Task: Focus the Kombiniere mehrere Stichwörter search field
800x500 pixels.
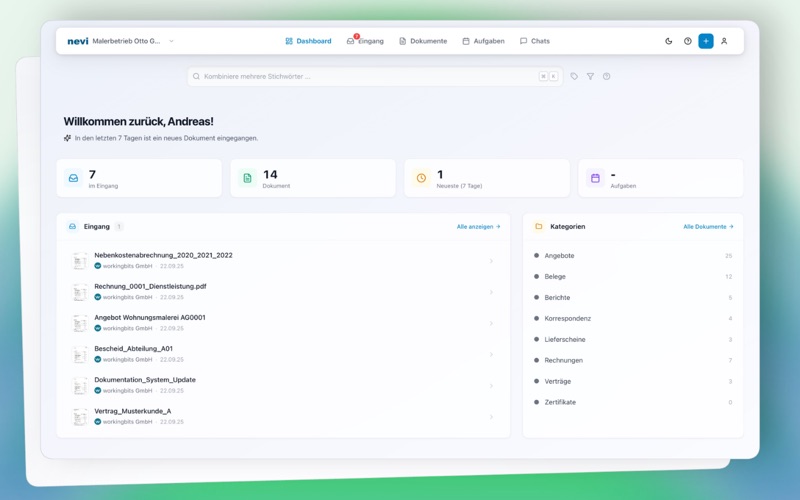Action: tap(375, 77)
